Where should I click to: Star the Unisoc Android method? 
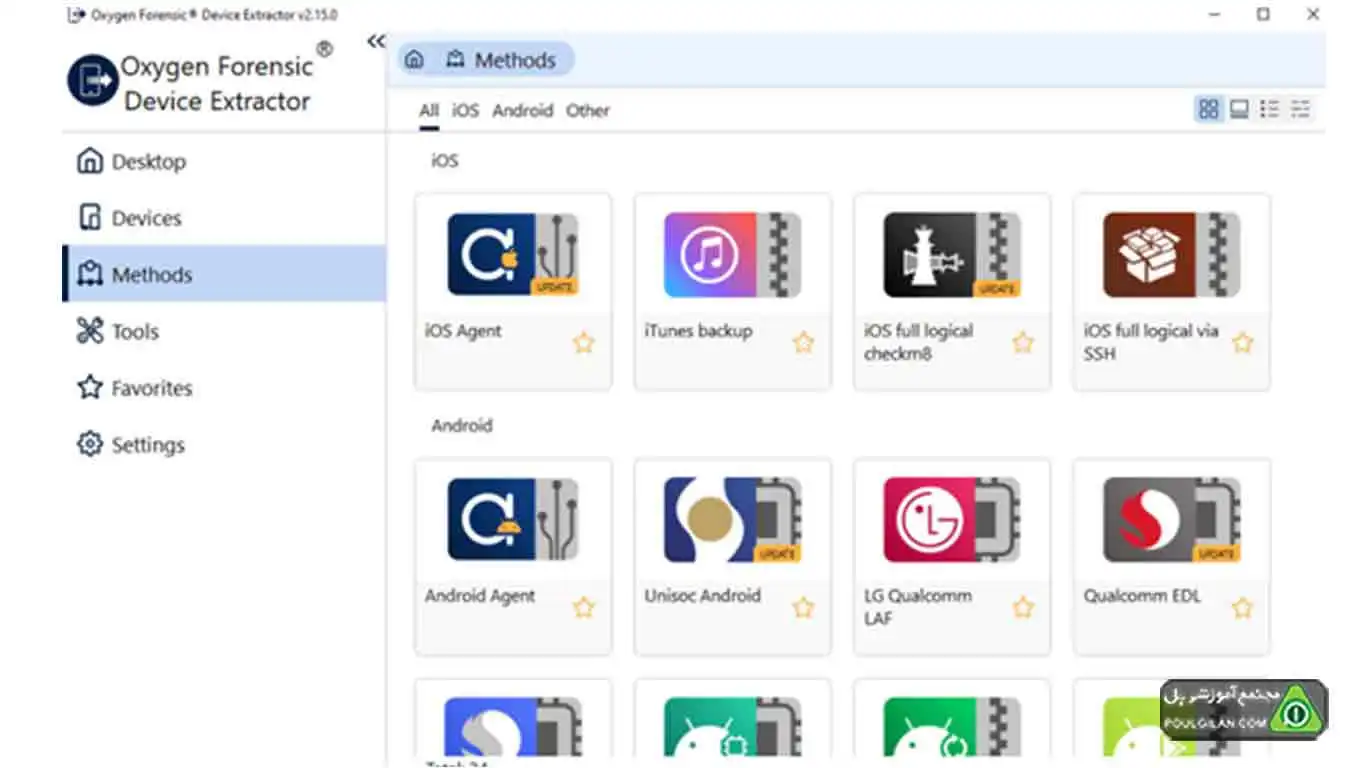click(x=803, y=608)
